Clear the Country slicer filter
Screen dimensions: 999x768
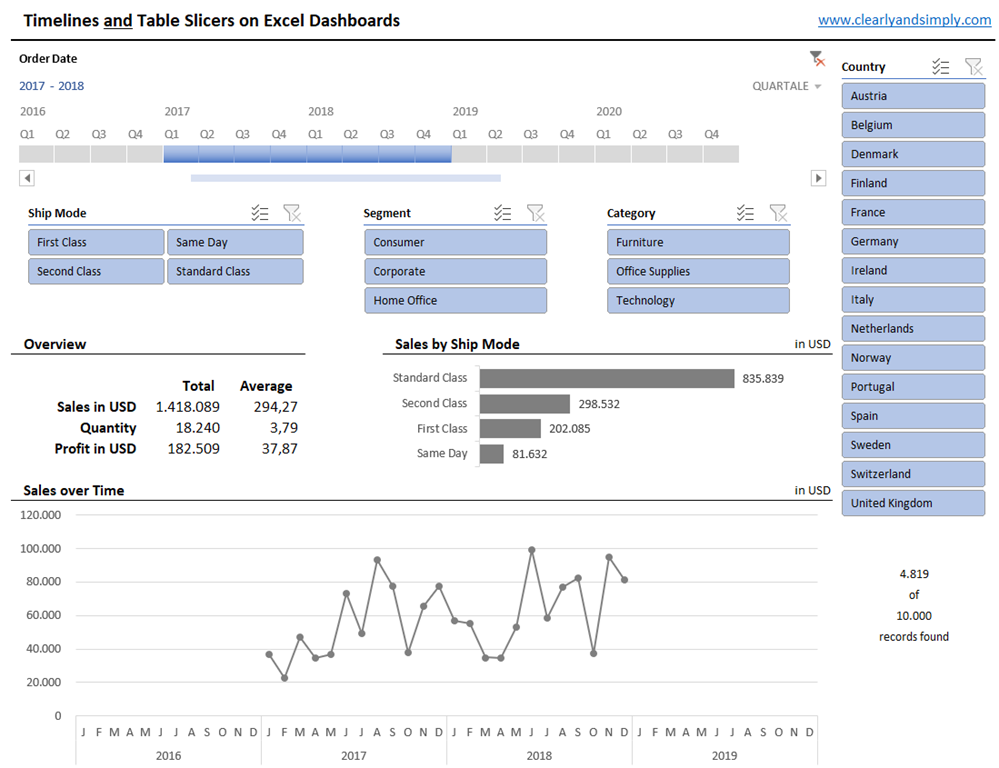973,67
